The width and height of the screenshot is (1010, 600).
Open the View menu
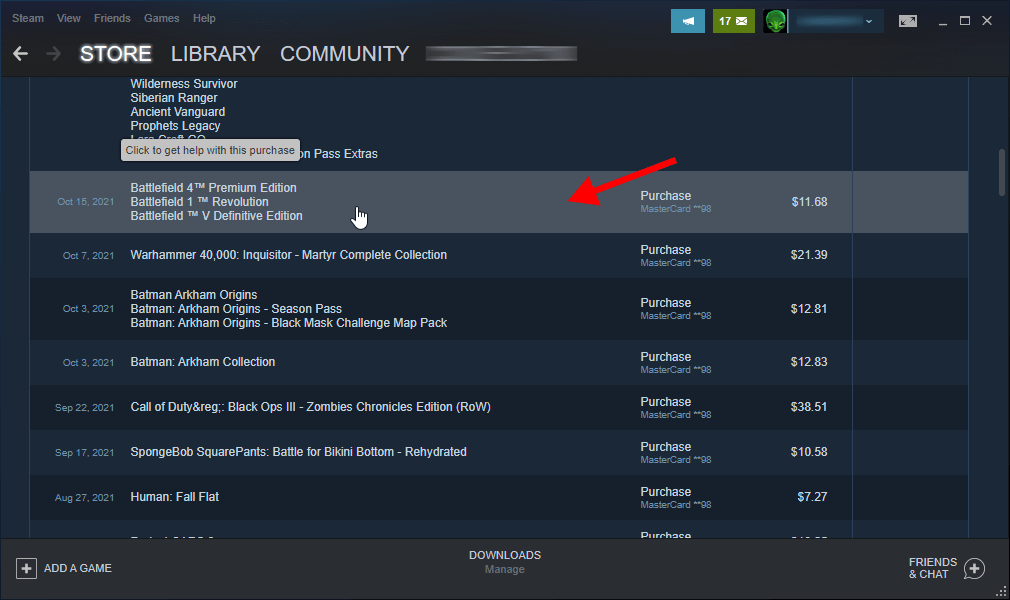coord(69,18)
